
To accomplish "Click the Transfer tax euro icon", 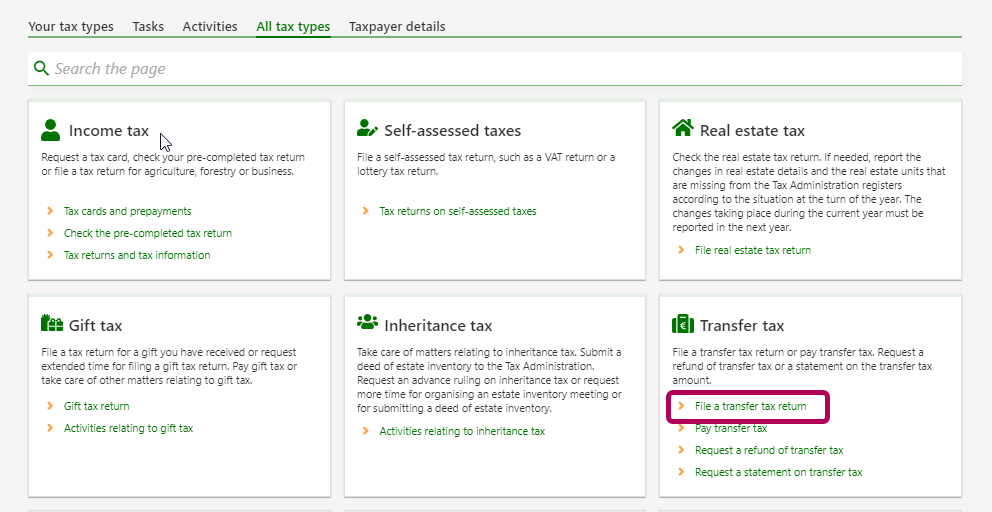I will click(682, 324).
